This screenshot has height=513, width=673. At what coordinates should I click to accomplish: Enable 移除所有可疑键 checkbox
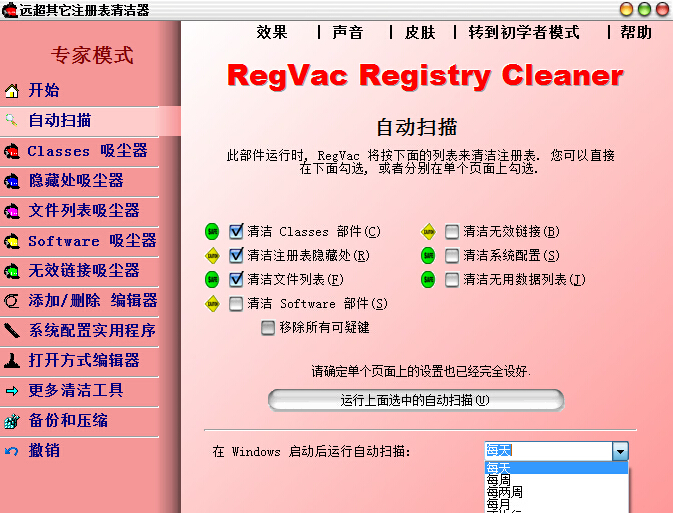coord(268,328)
